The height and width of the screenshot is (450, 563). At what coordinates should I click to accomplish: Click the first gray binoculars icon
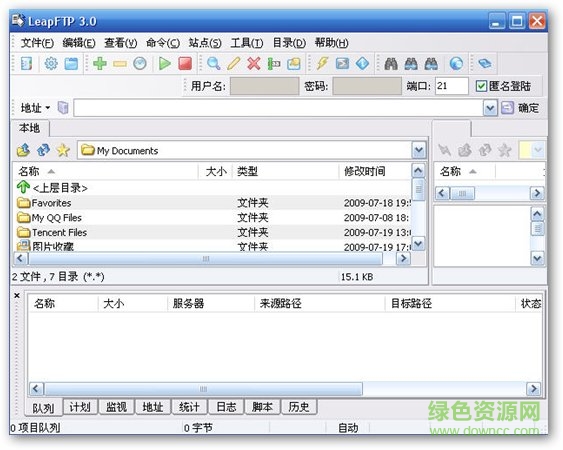pyautogui.click(x=391, y=64)
